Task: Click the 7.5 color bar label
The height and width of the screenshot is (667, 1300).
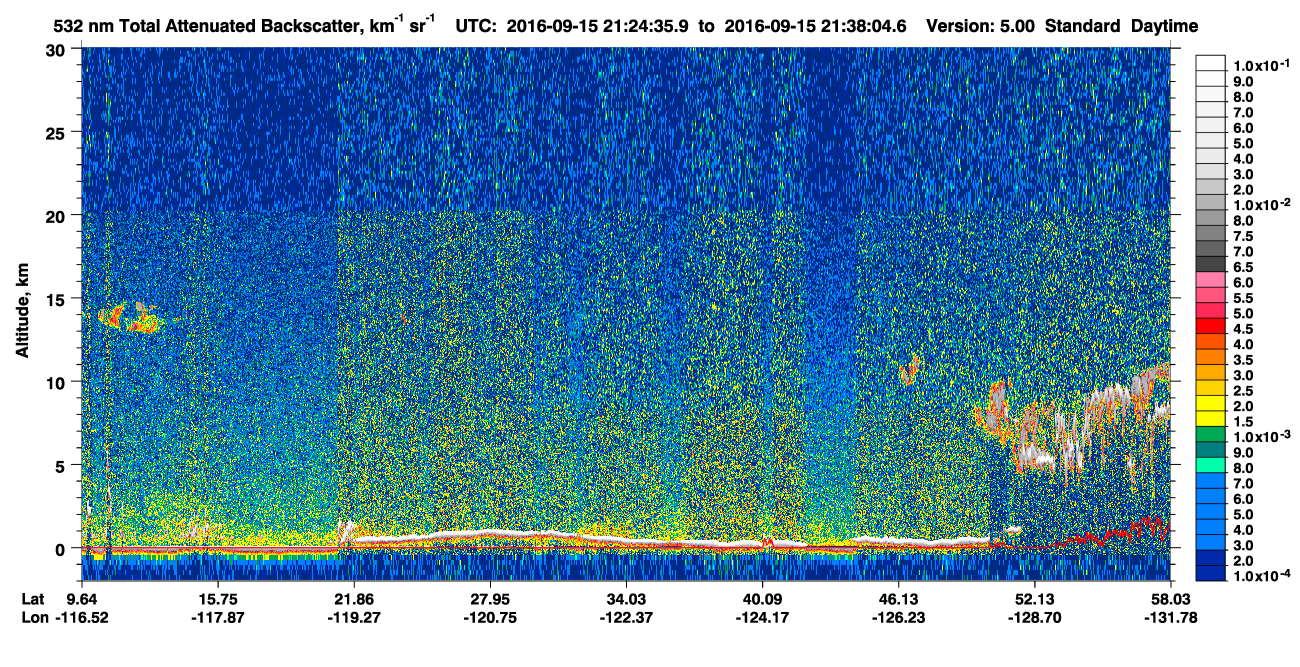Action: pyautogui.click(x=1241, y=235)
